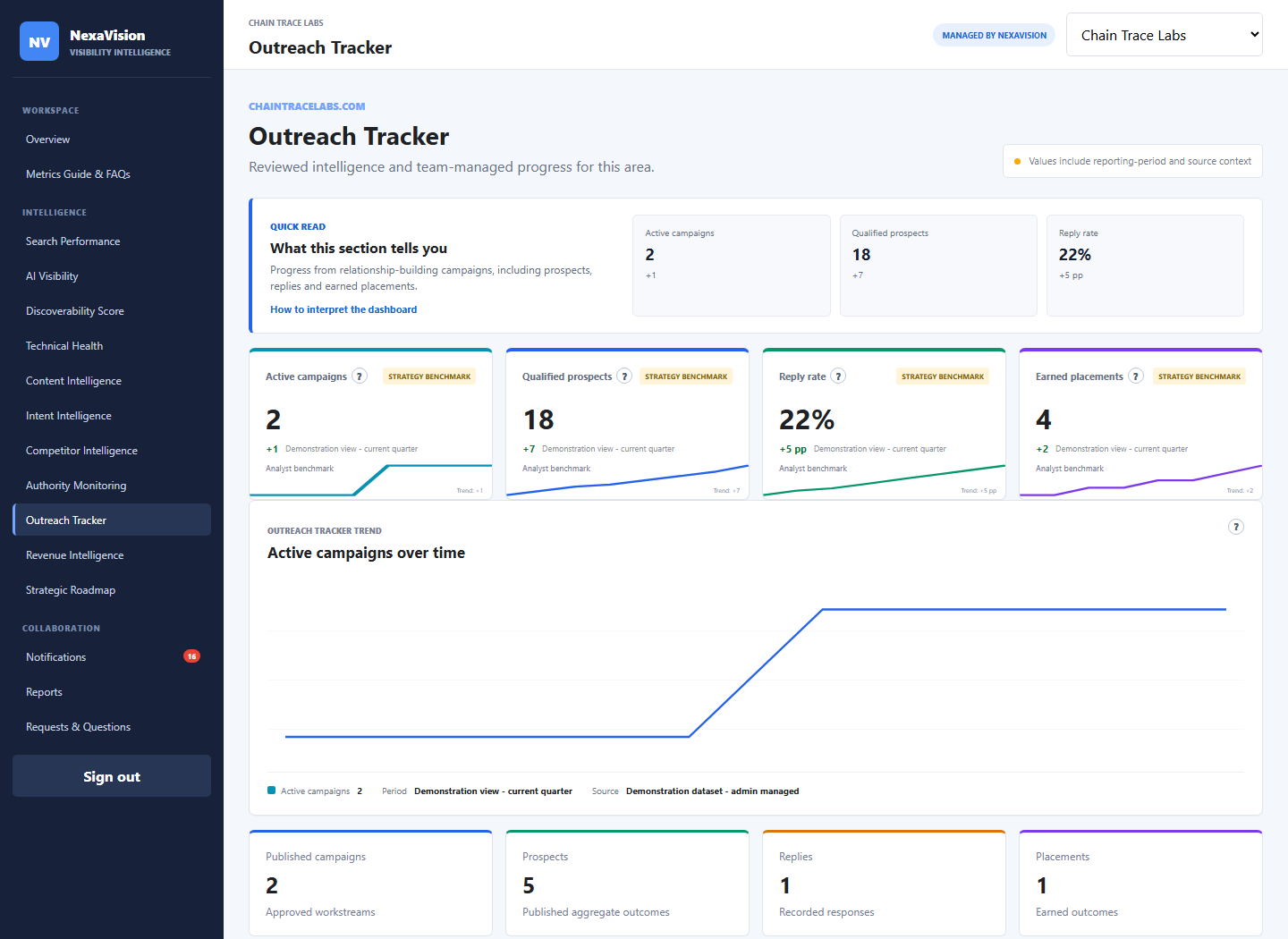Click the Active campaigns legend color square
This screenshot has height=939, width=1288.
coord(271,791)
